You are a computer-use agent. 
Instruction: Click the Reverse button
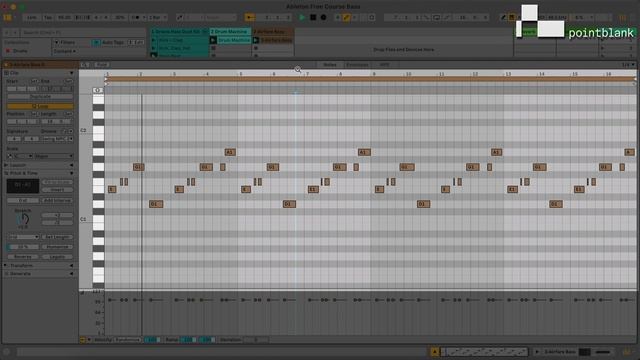pyautogui.click(x=23, y=257)
